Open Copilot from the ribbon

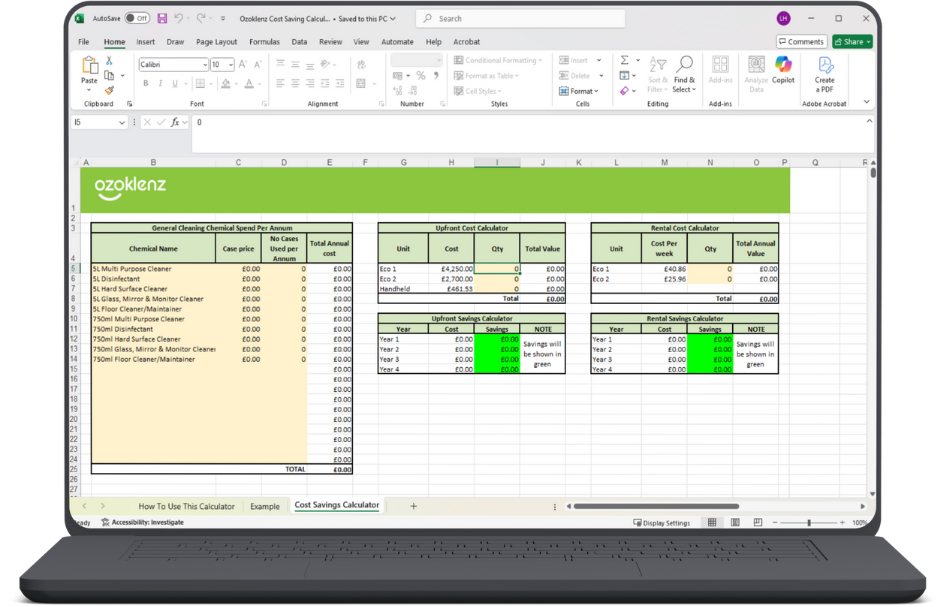click(783, 68)
